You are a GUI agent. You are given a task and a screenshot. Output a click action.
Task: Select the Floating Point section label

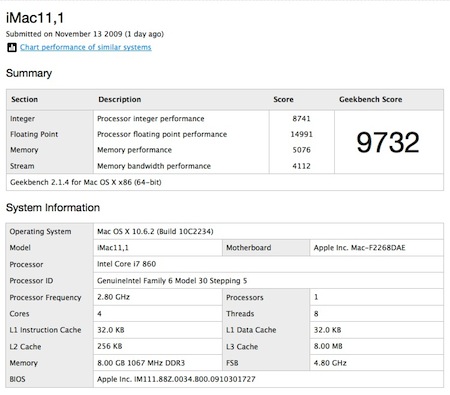[x=34, y=134]
